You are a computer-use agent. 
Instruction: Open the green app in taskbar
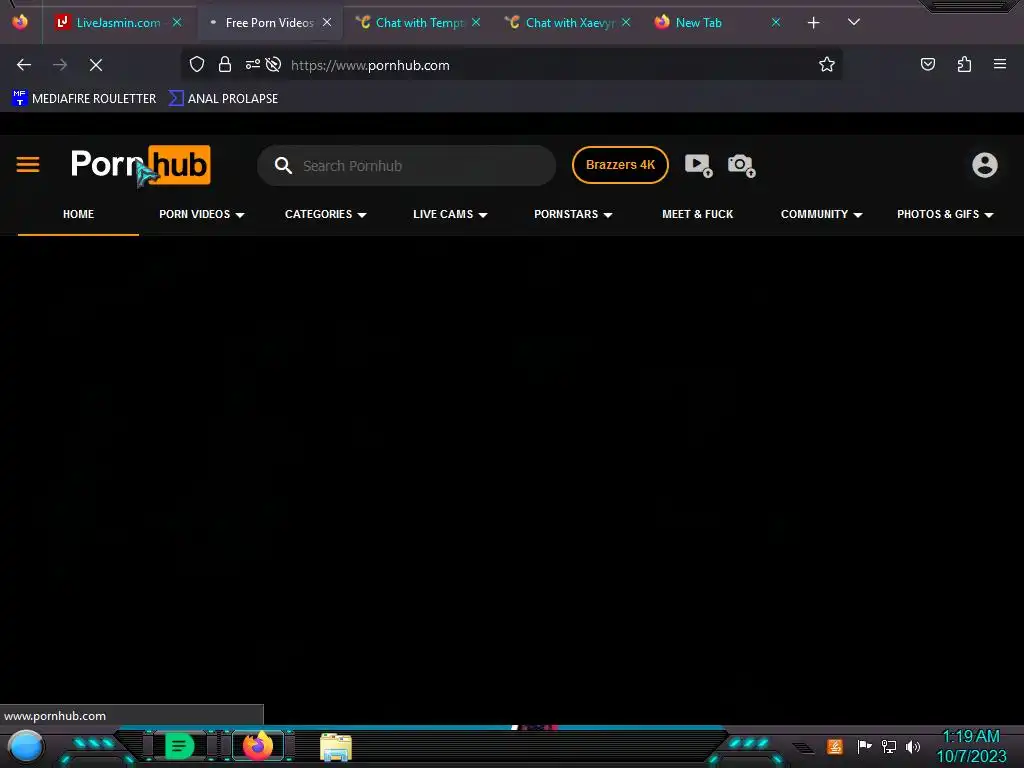[179, 746]
